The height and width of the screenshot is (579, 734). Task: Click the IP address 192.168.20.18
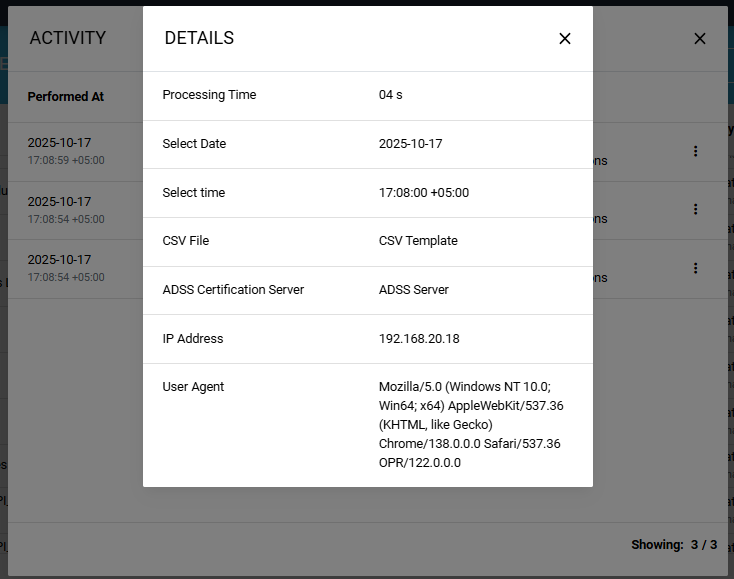pyautogui.click(x=419, y=339)
